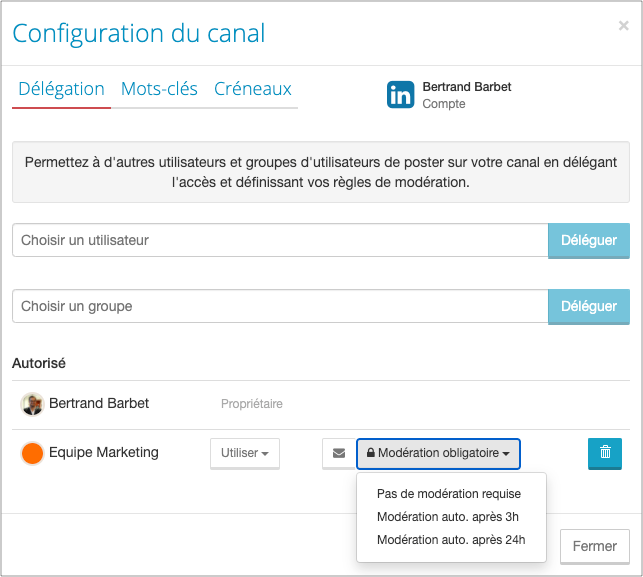Click the envelope notification icon
This screenshot has width=643, height=577.
339,454
